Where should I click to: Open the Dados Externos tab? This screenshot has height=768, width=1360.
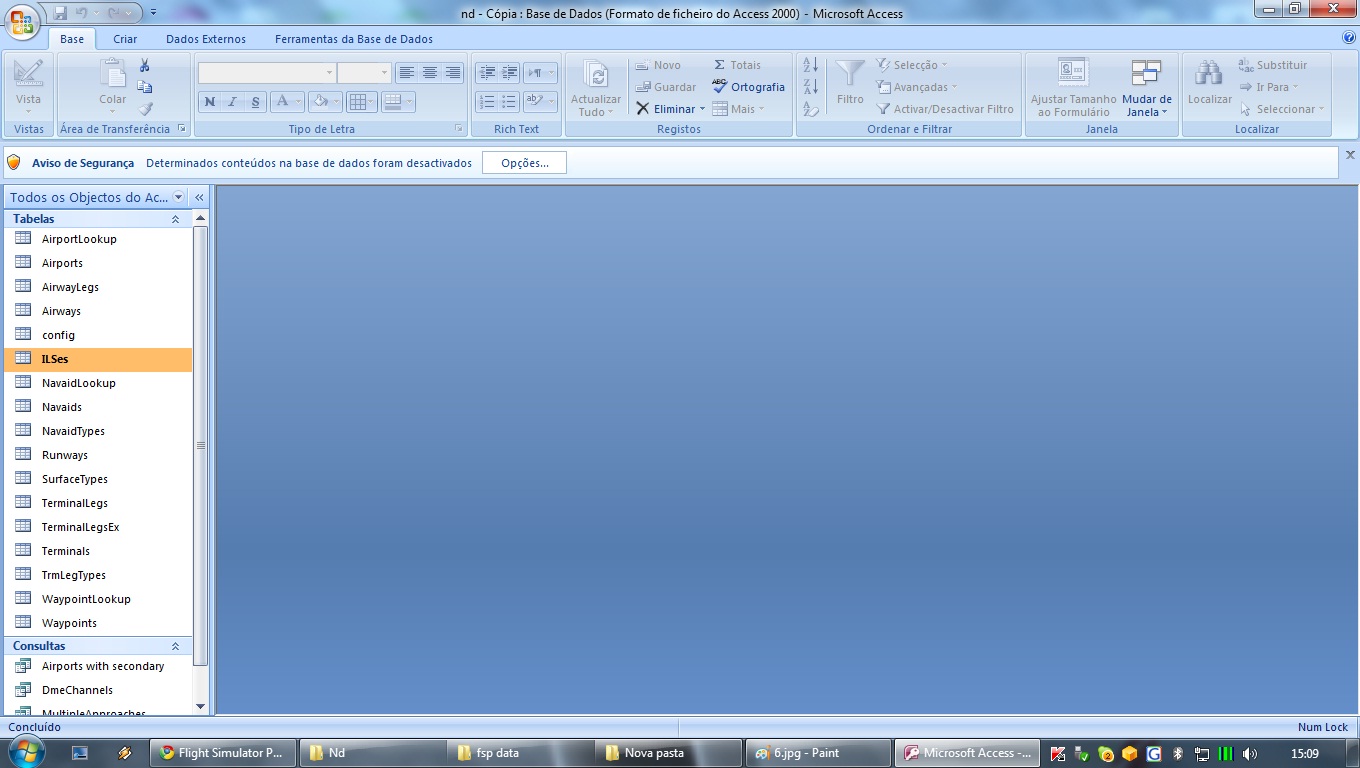[x=205, y=39]
